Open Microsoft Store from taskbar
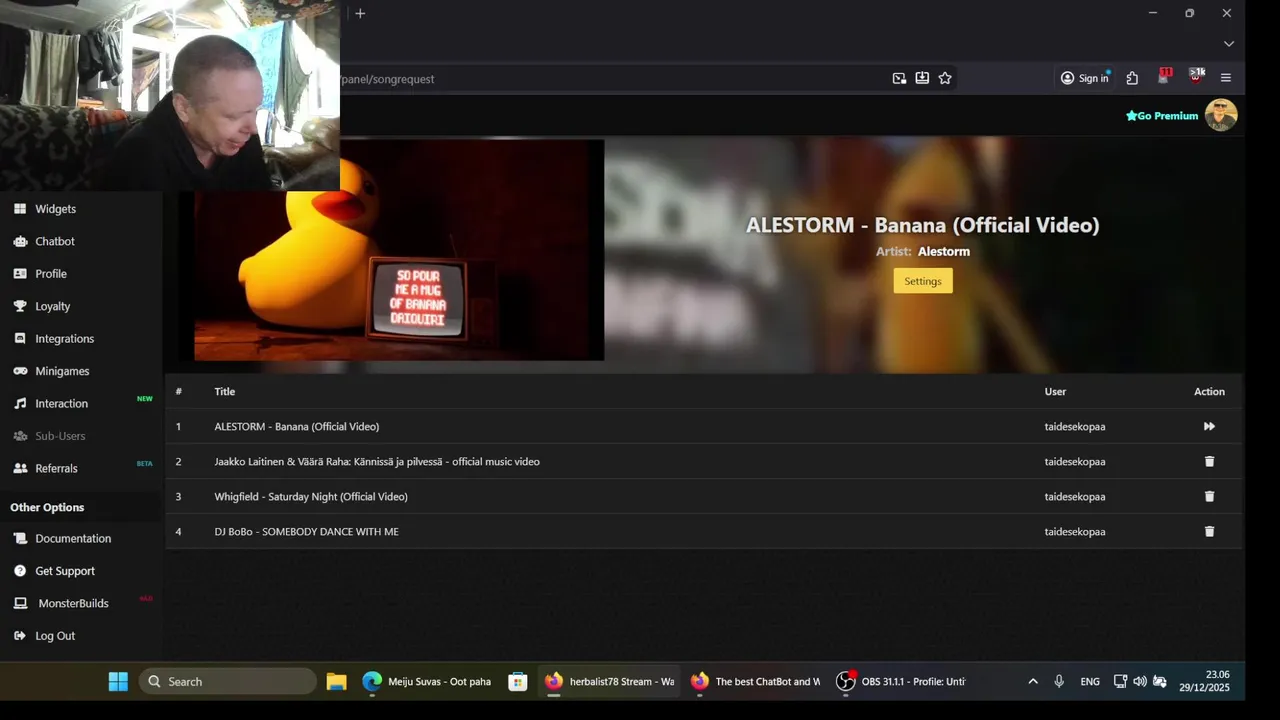Screen dimensions: 1280x720 coord(518,681)
